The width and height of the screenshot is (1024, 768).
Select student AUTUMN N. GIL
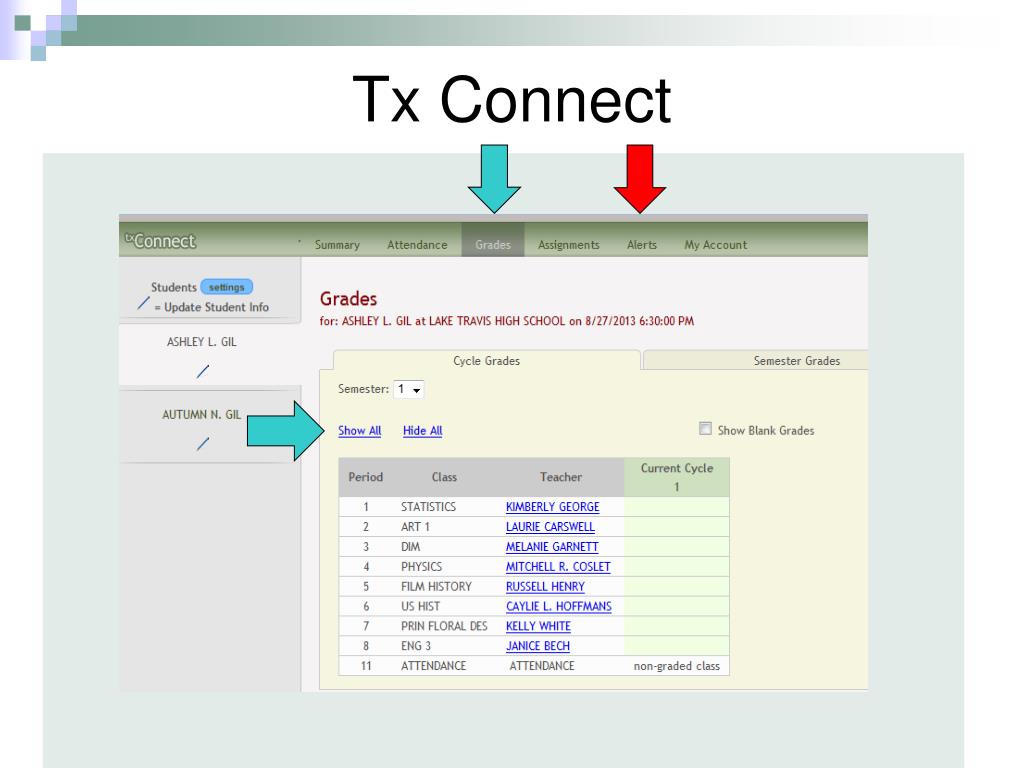(x=202, y=414)
